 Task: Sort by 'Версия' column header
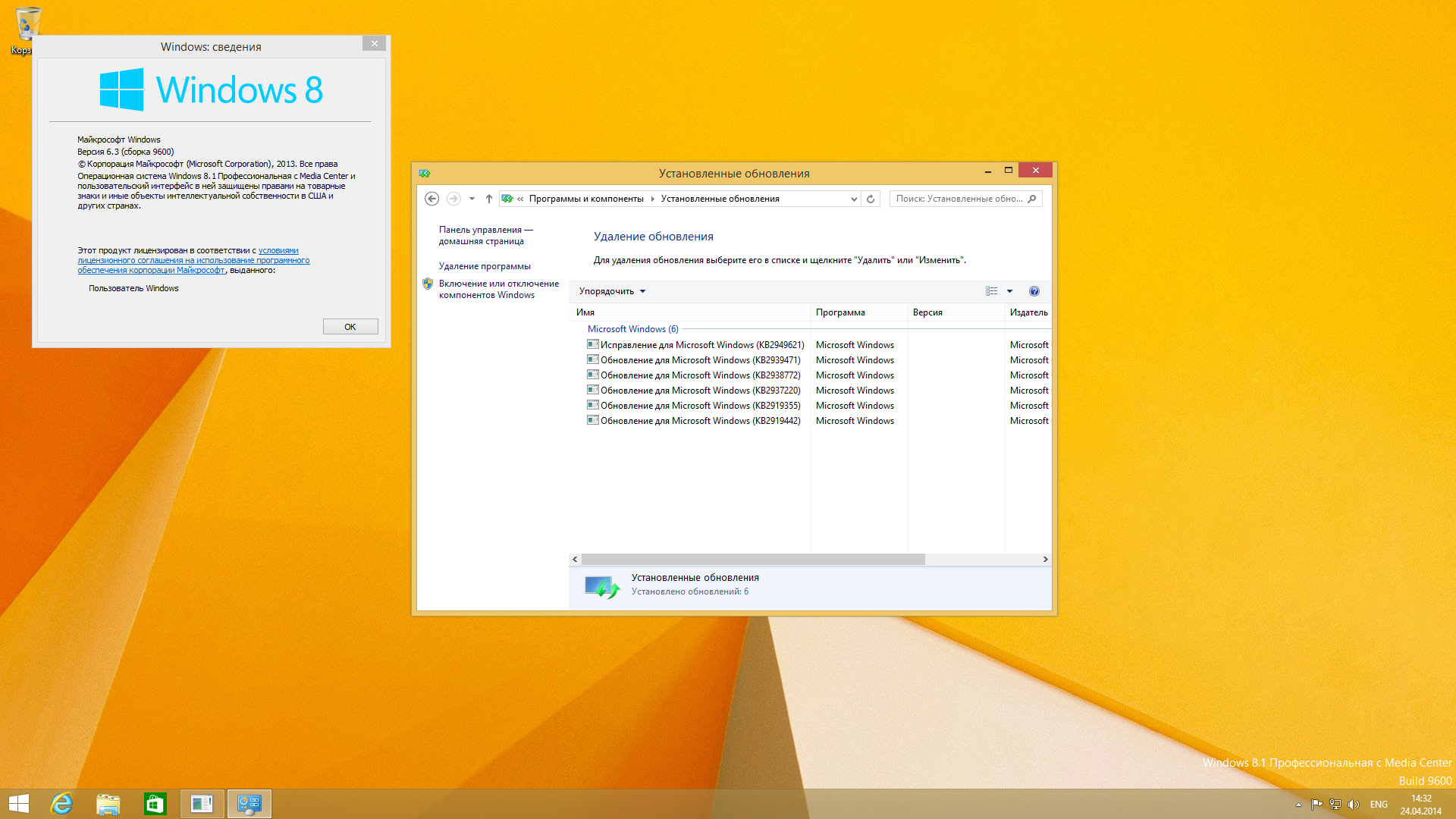pos(956,312)
